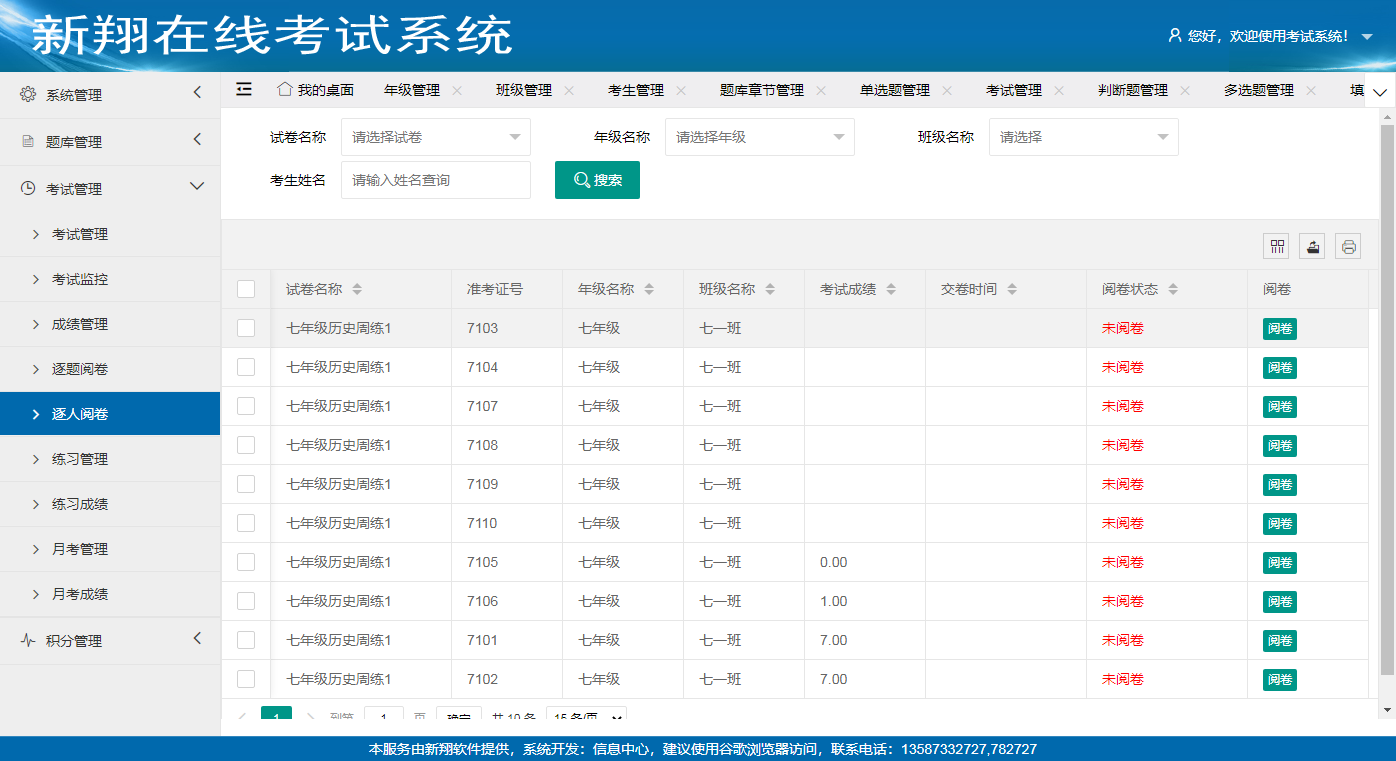The image size is (1396, 761).
Task: Sort by 考试成绩 column arrows
Action: point(891,289)
